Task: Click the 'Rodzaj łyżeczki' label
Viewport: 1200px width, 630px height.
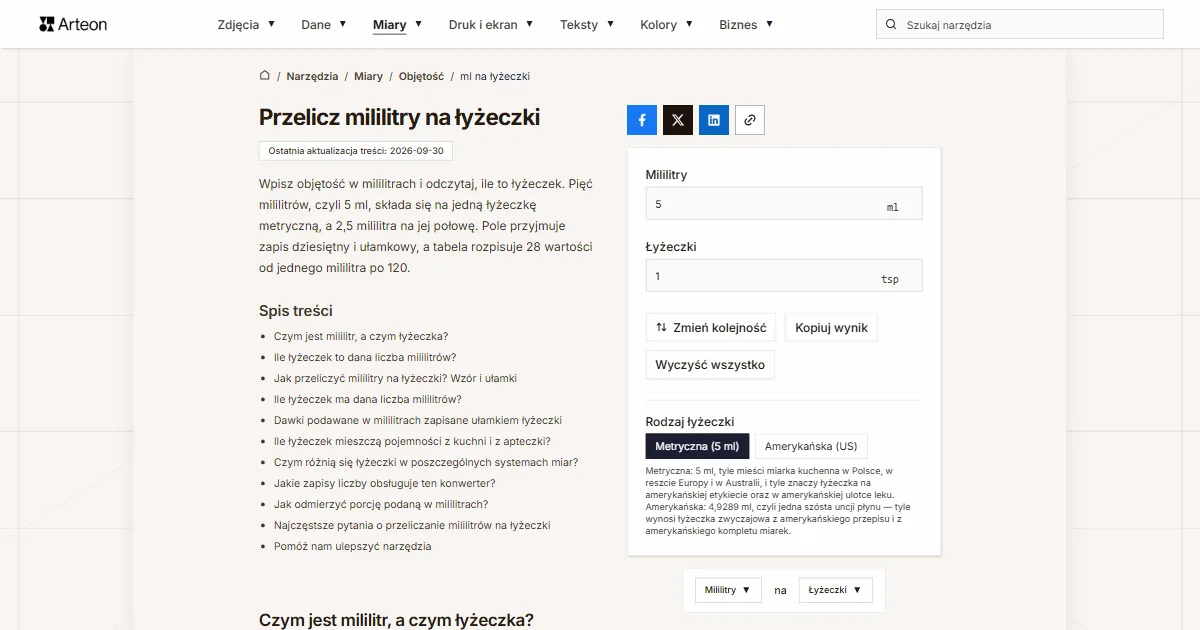Action: click(690, 422)
